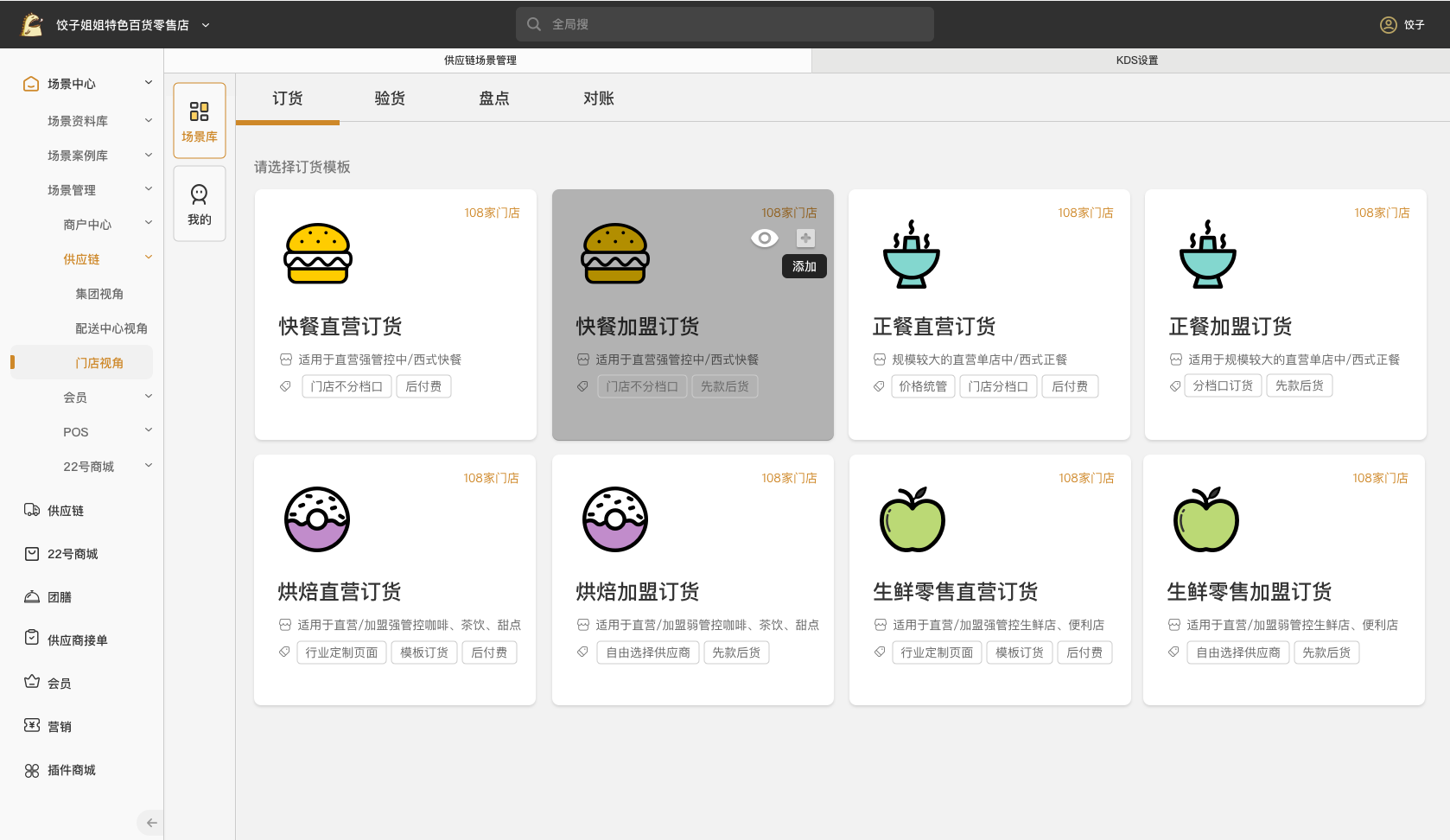Expand the 商户中心 submenu chevron
Screen dimensions: 1450x840
(149, 223)
